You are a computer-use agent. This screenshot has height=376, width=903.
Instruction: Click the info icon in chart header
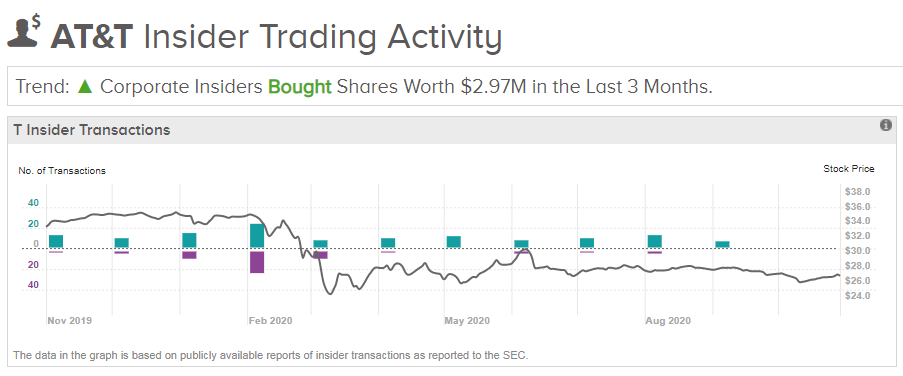point(886,125)
